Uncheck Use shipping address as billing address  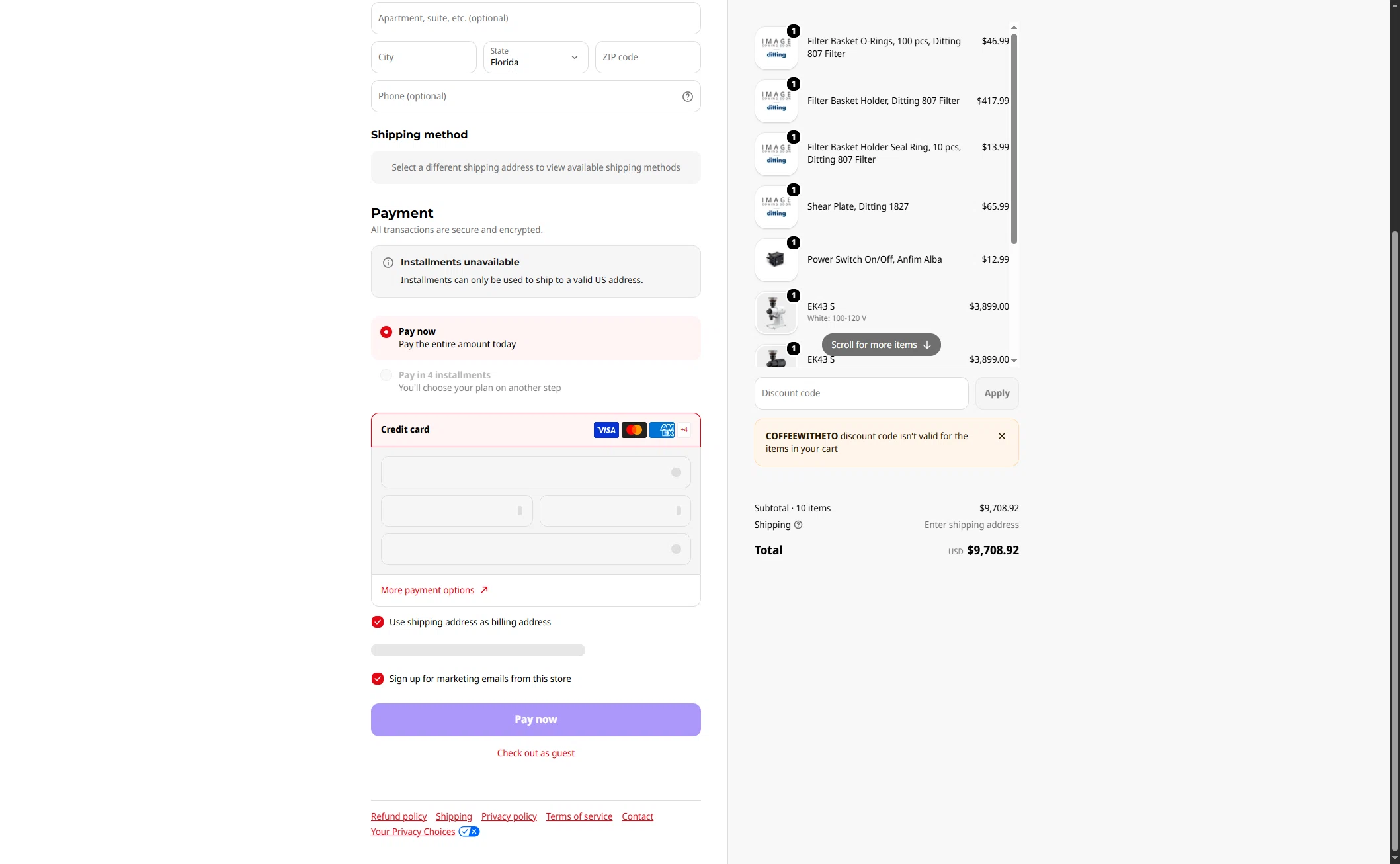tap(378, 622)
